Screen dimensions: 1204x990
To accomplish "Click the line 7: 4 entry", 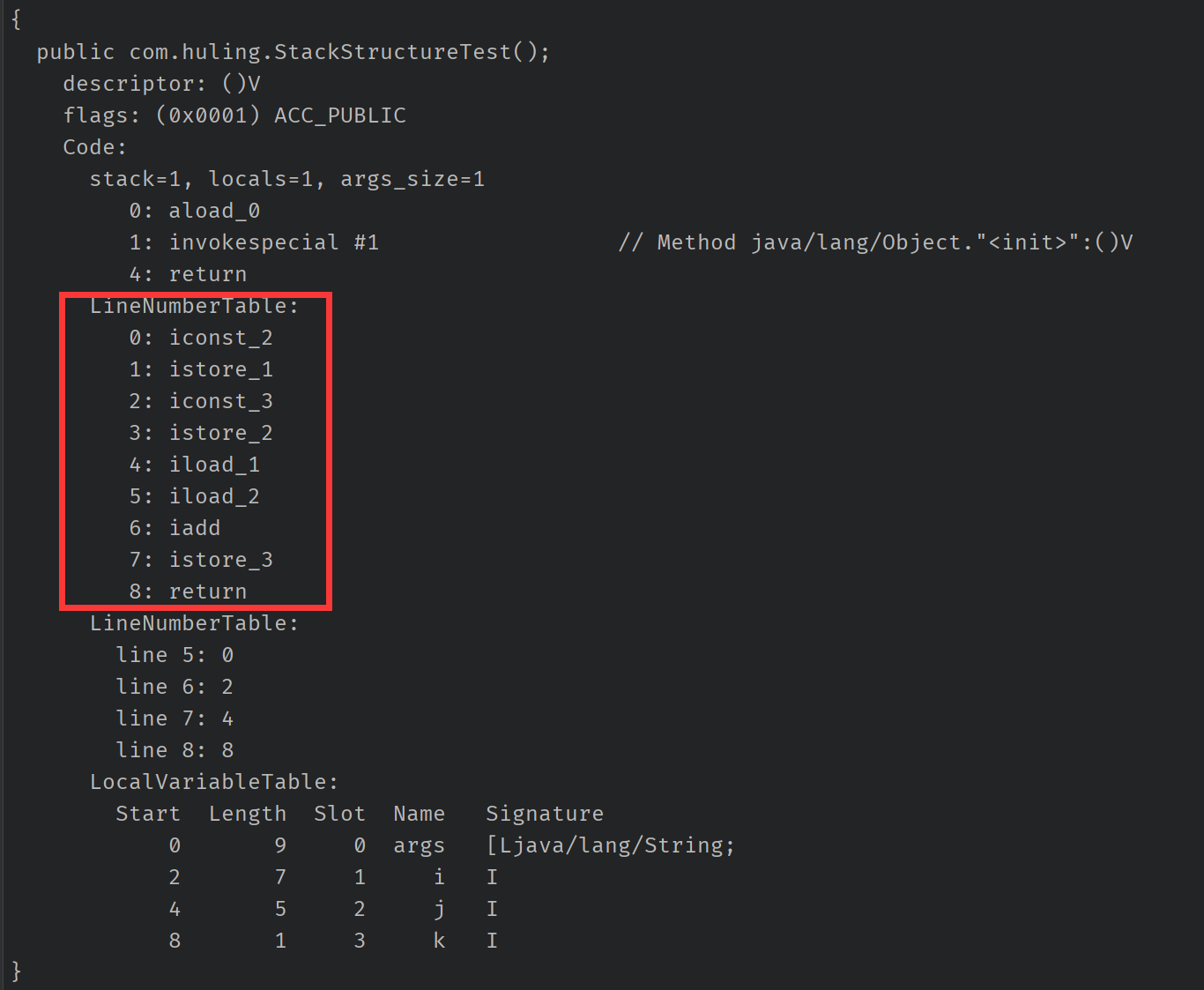I will tap(175, 718).
